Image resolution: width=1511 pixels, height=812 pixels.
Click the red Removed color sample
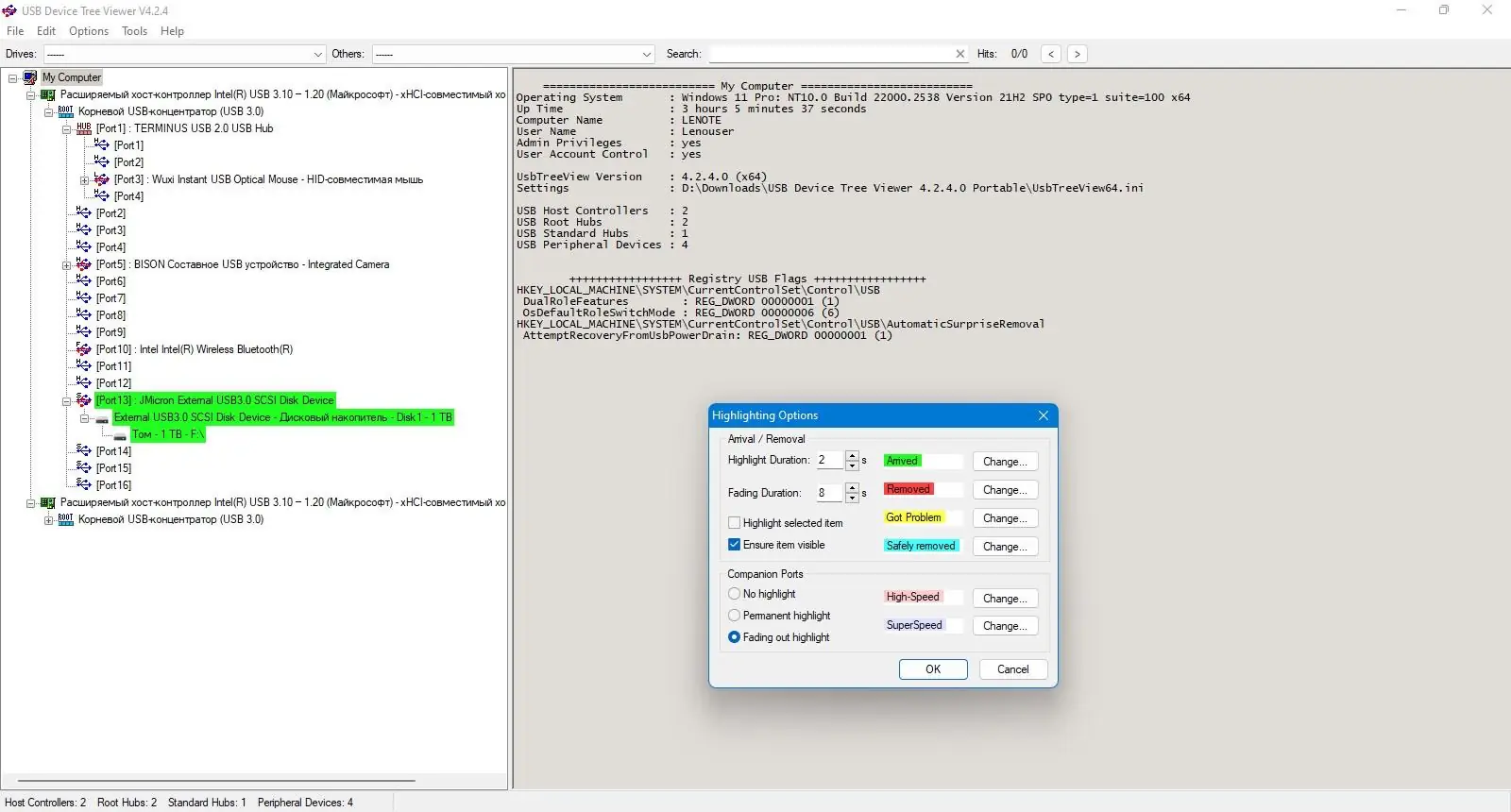(908, 489)
